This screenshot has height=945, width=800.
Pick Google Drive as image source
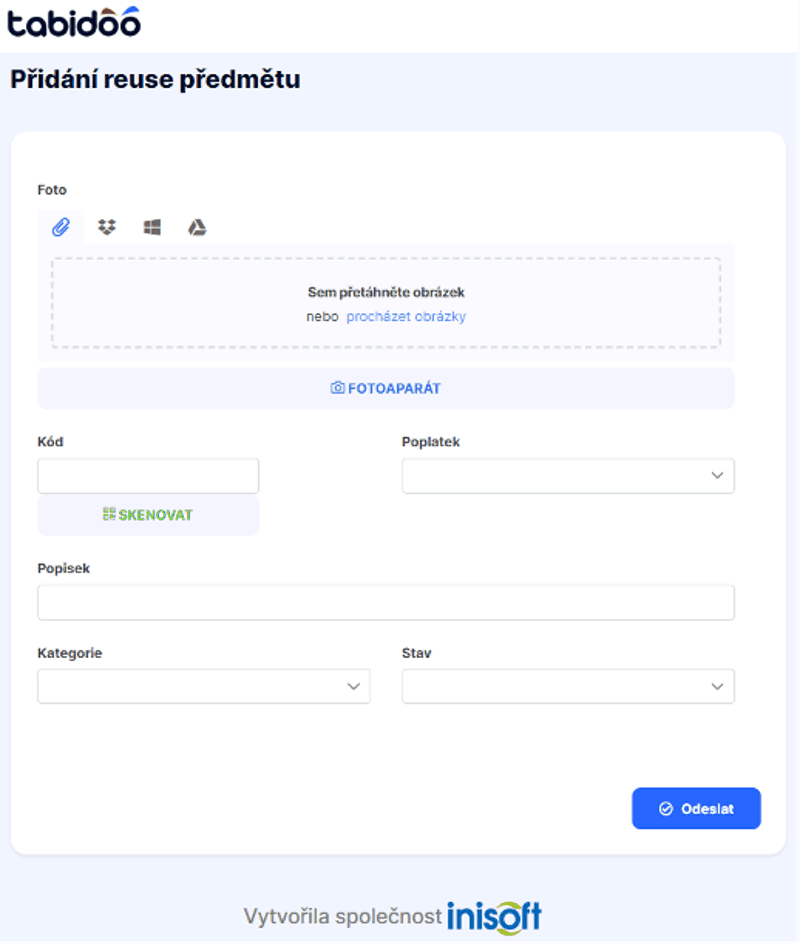coord(197,227)
